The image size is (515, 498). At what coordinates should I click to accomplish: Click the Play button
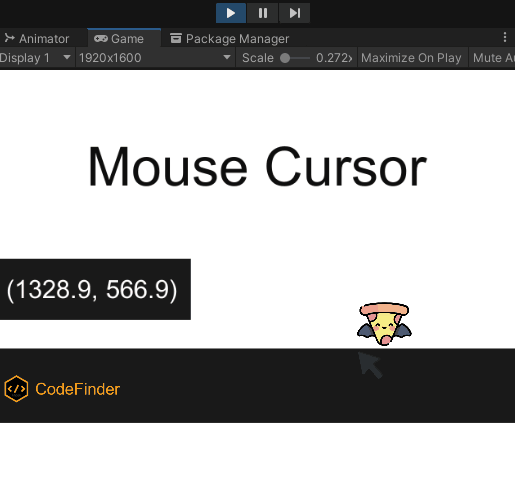tap(231, 13)
